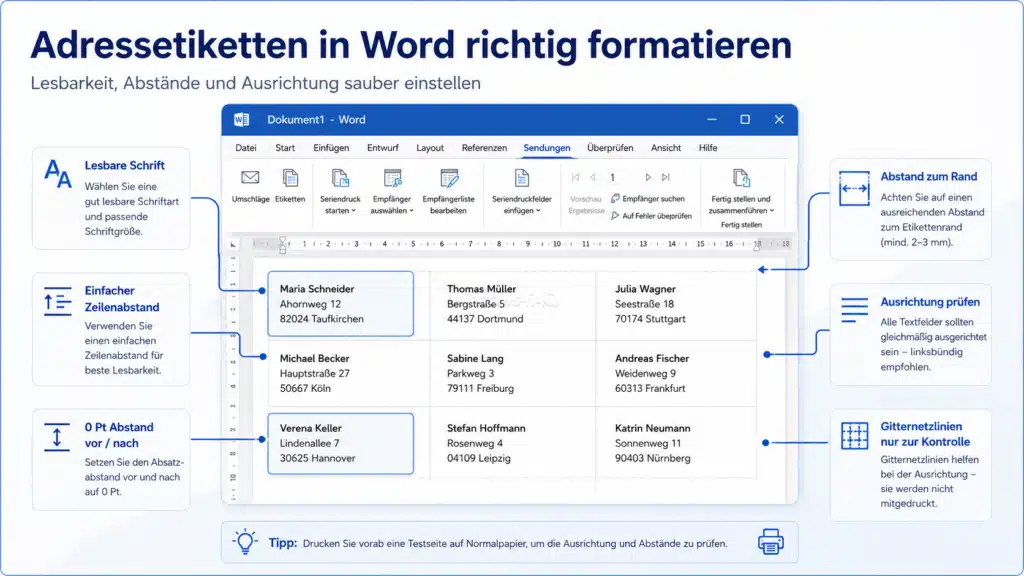Image resolution: width=1024 pixels, height=576 pixels.
Task: Jump to last record arrow
Action: 665,177
